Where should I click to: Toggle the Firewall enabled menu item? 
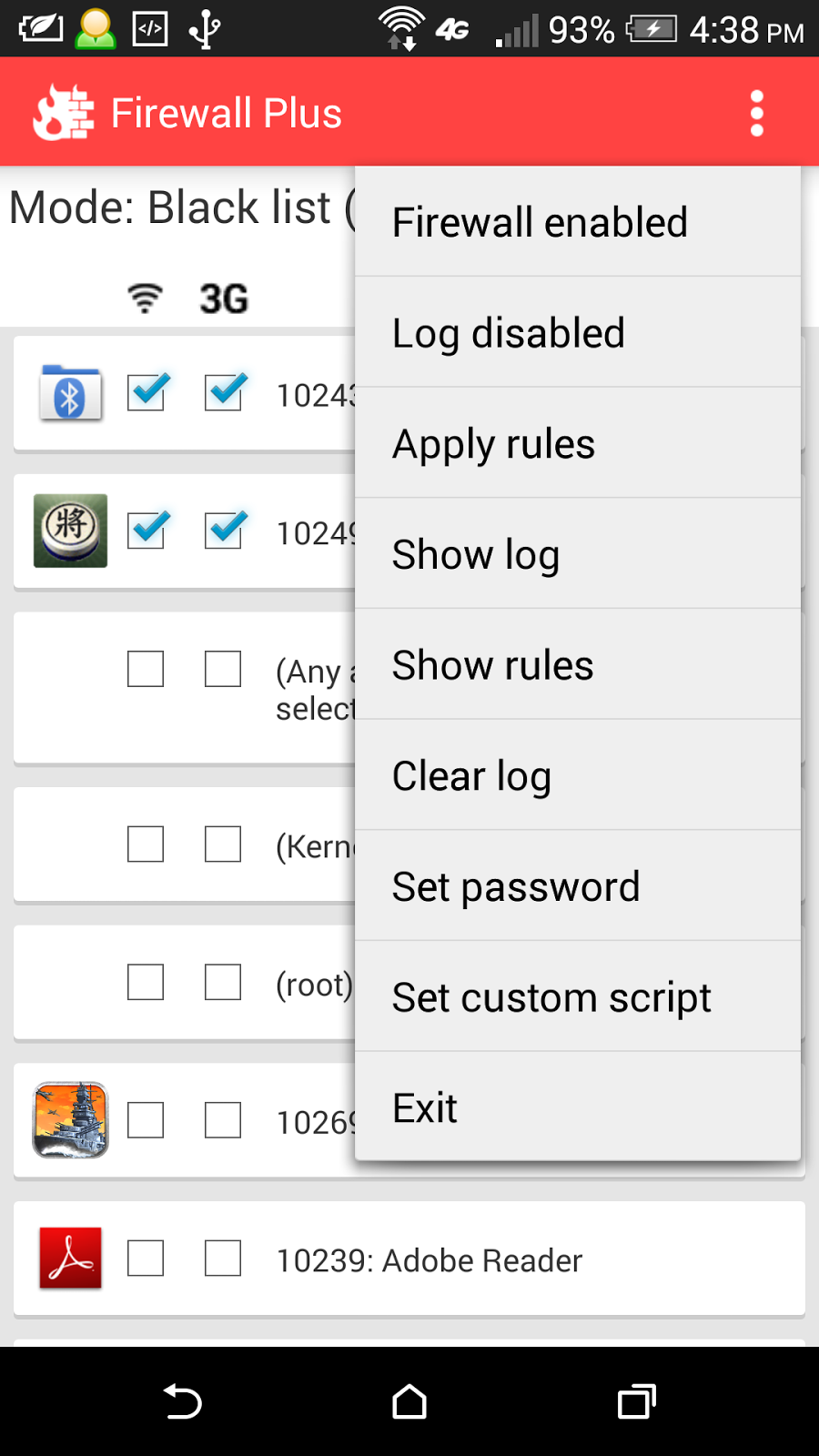[578, 222]
